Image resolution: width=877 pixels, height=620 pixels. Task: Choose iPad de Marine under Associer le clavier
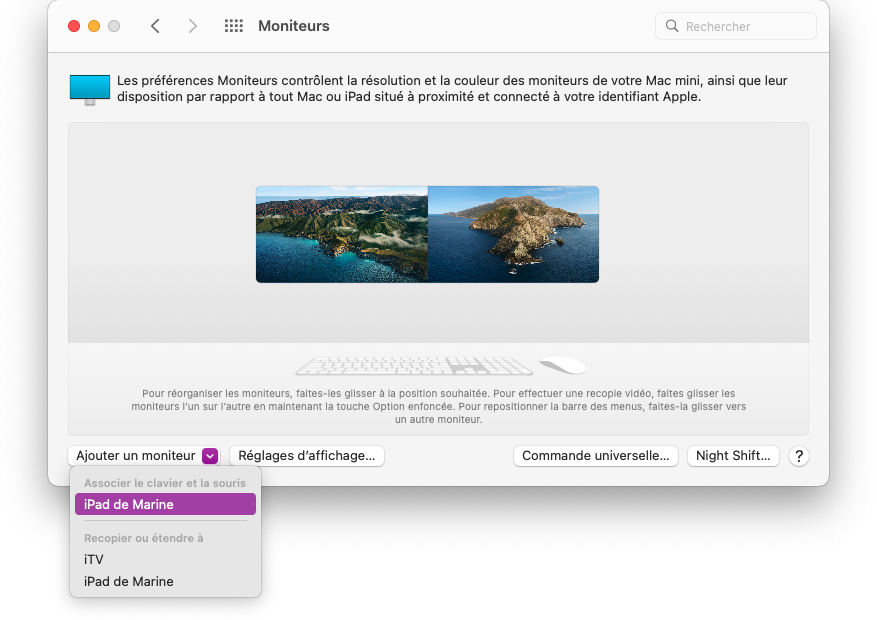coord(165,505)
